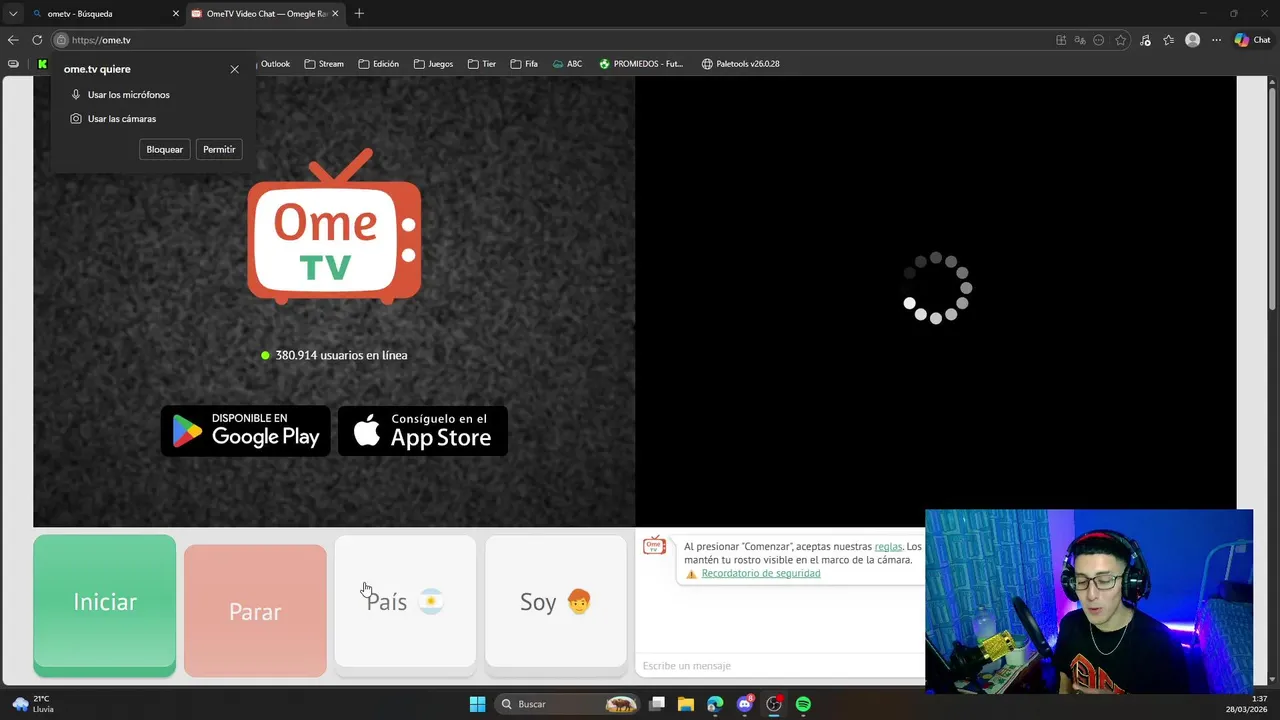The height and width of the screenshot is (720, 1280).
Task: Click the Parar stop button
Action: pyautogui.click(x=255, y=611)
